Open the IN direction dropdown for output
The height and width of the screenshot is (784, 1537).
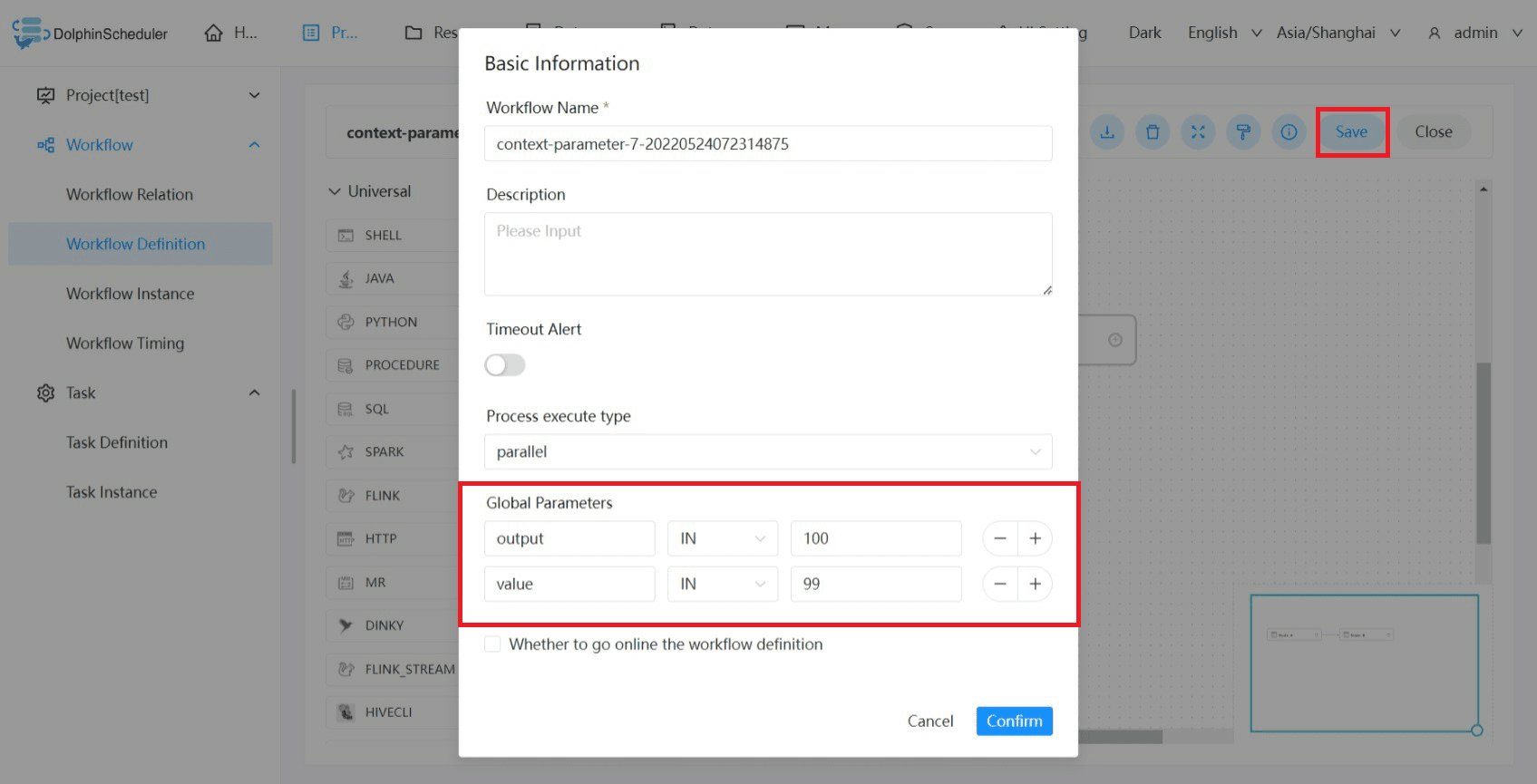click(723, 538)
